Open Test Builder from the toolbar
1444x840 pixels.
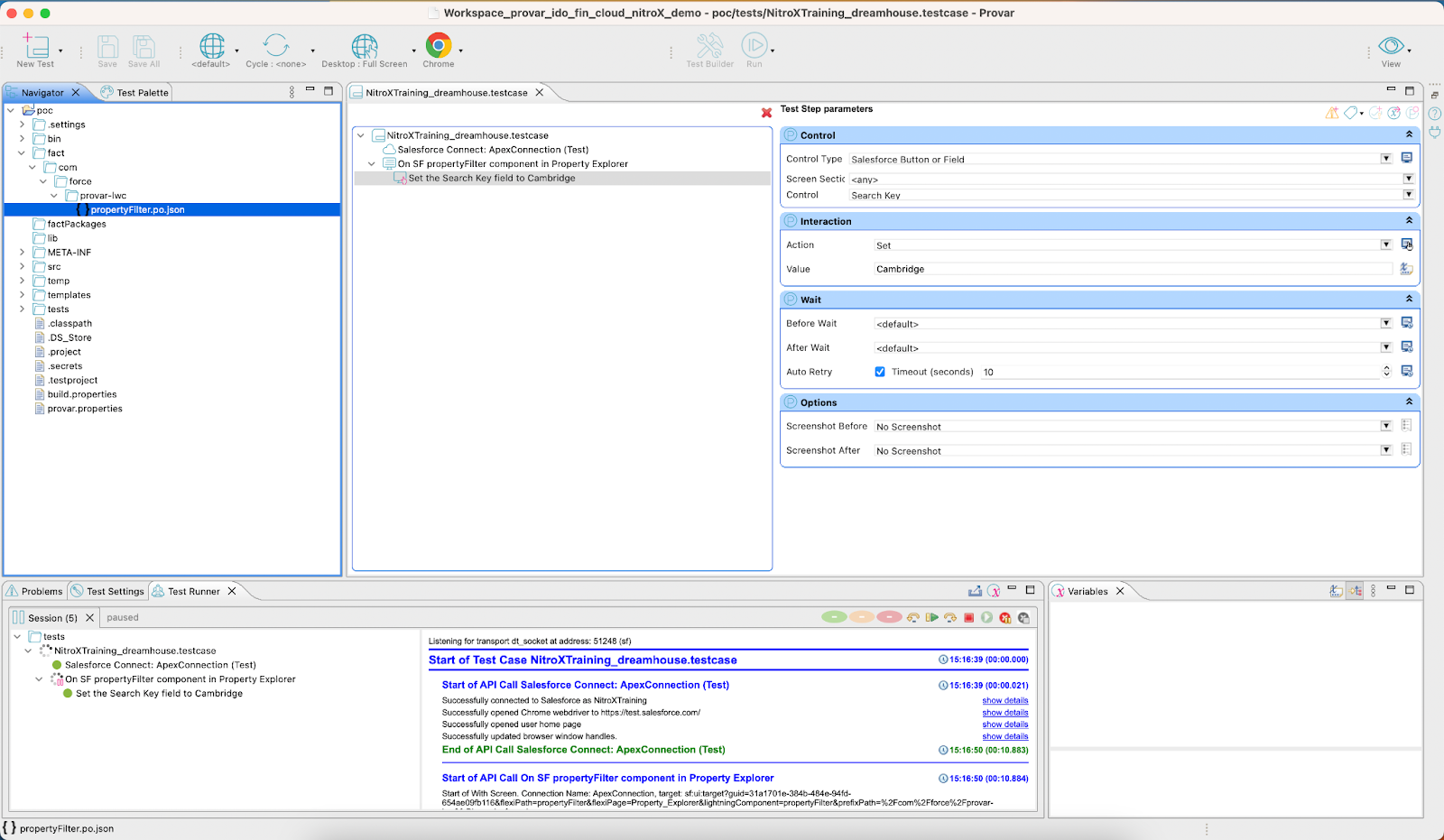(709, 45)
